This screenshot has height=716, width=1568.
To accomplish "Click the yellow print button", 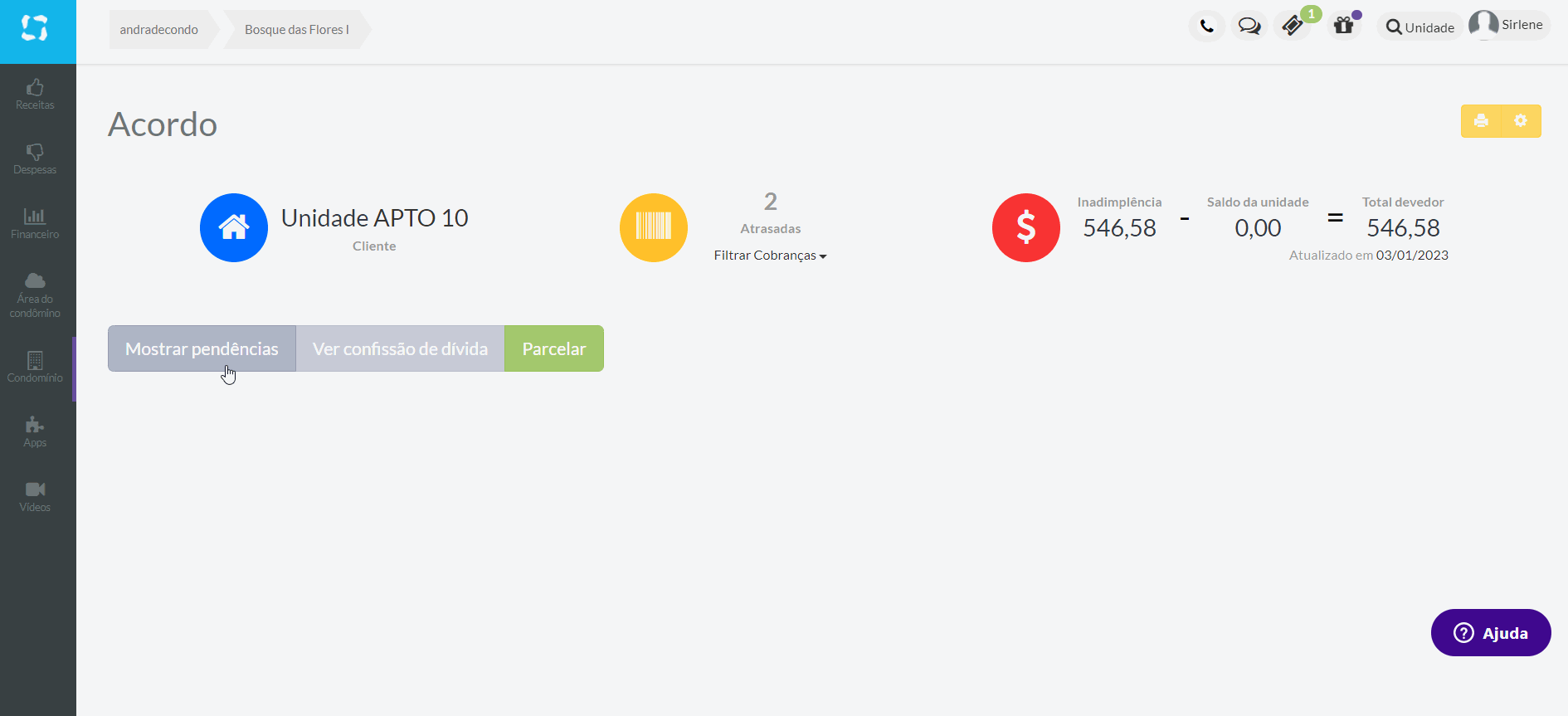I will click(1481, 121).
